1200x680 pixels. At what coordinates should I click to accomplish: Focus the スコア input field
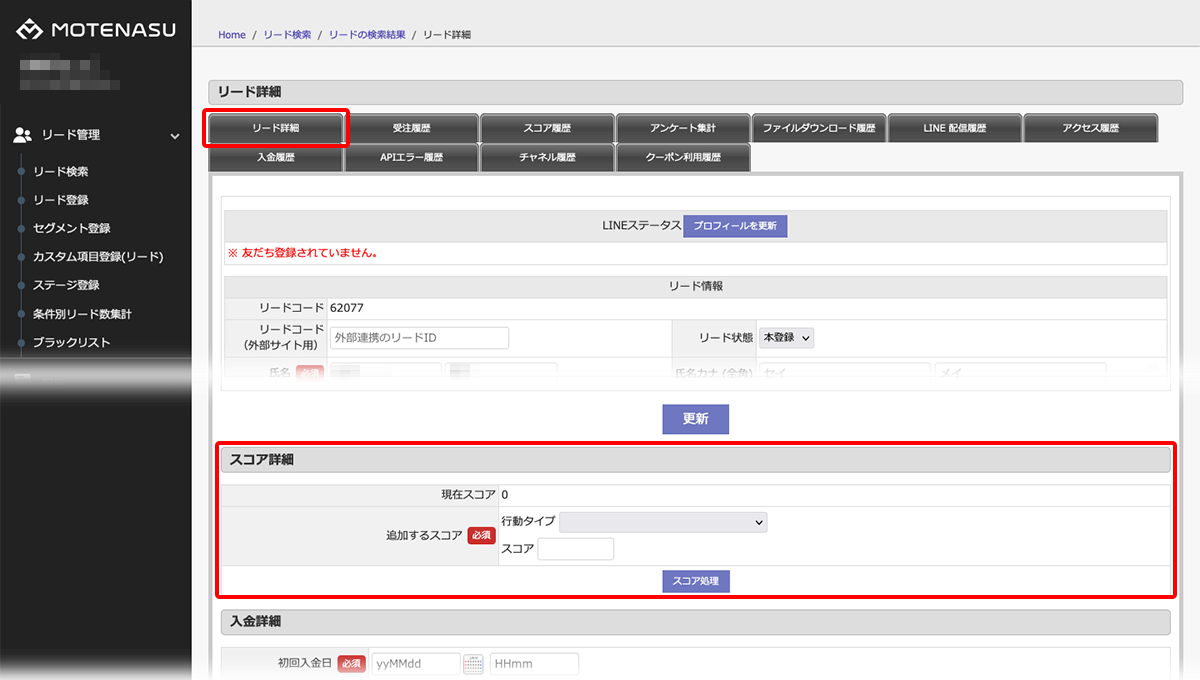575,549
